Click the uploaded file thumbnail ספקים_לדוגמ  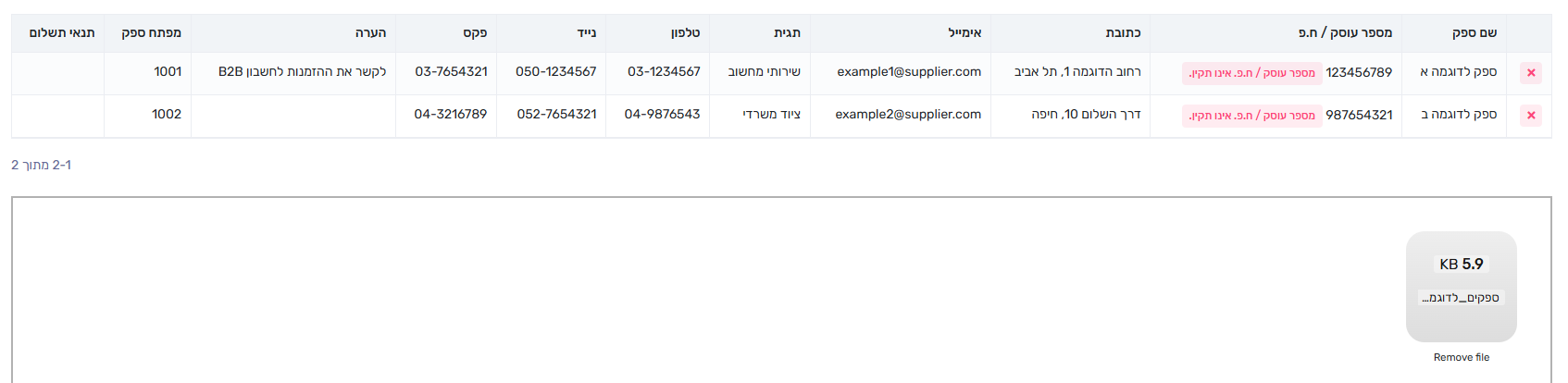click(x=1461, y=287)
